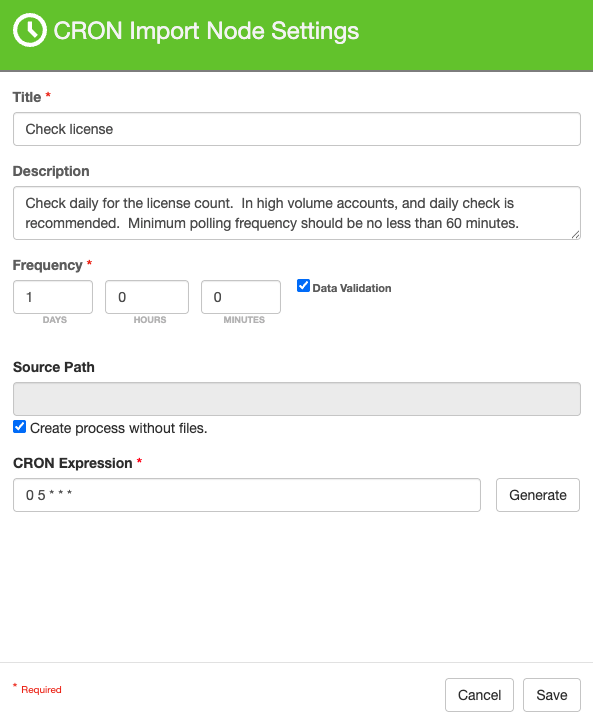Image resolution: width=593 pixels, height=725 pixels.
Task: Toggle the Data Validation checkbox
Action: click(303, 286)
